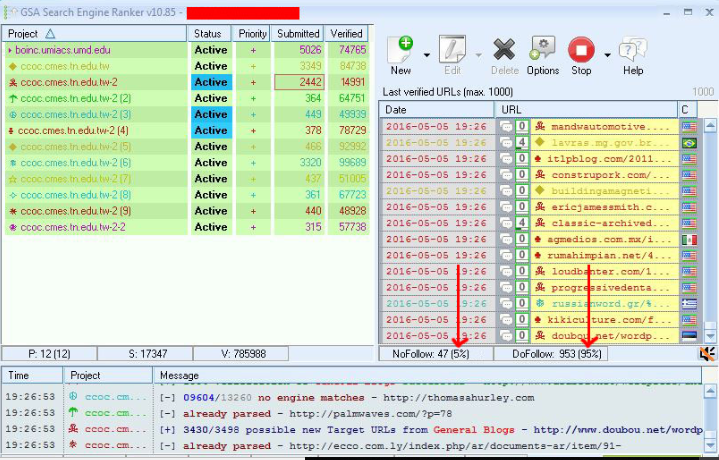Click the Delete X icon
Screen dimensions: 719x460
(x=504, y=50)
